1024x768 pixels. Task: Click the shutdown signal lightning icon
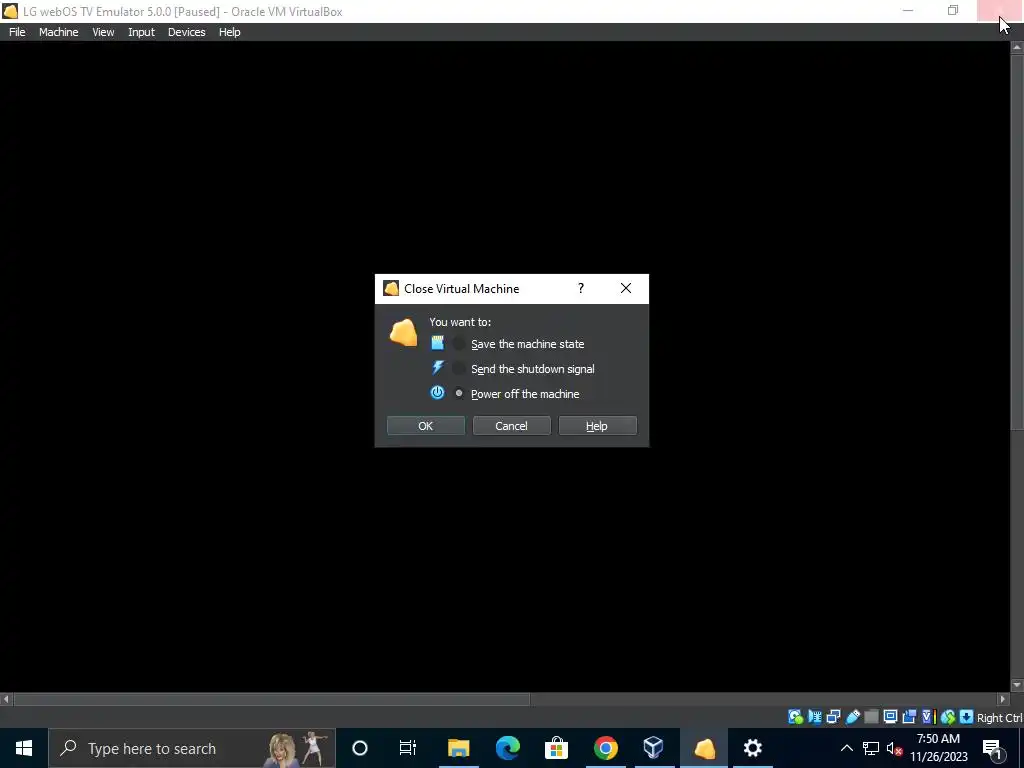[438, 368]
